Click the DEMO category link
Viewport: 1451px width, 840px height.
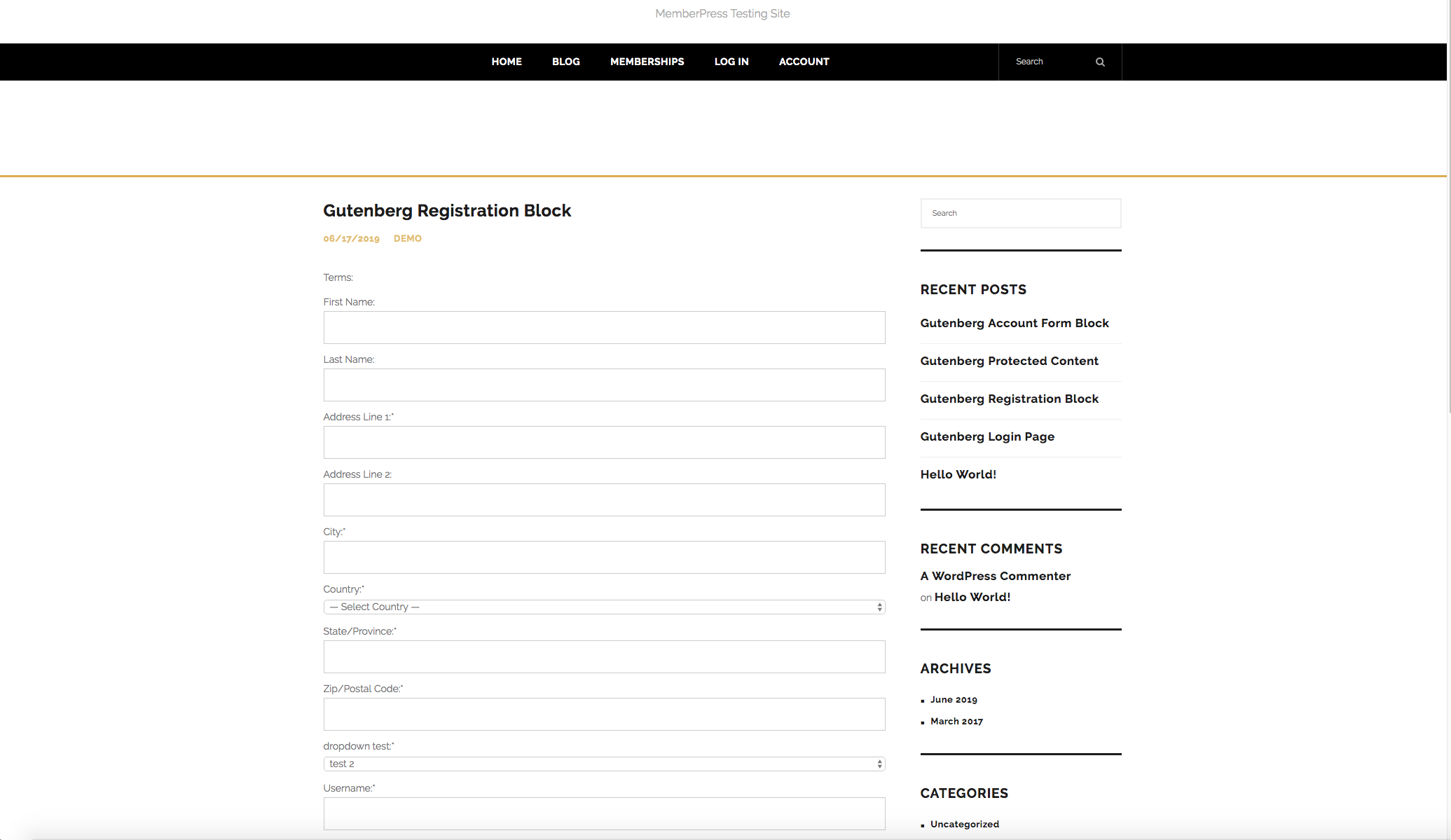407,238
